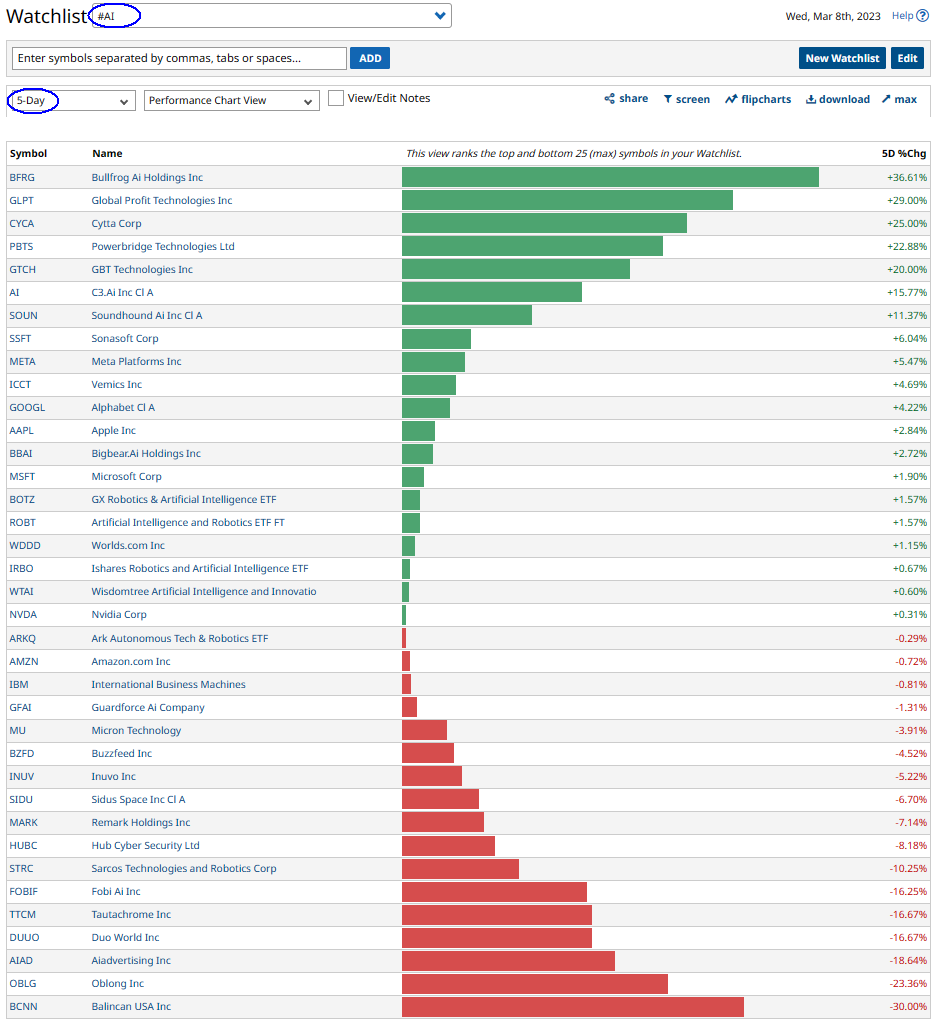Open the Performance Chart View dropdown
Viewport: 935px width, 1021px height.
point(231,100)
